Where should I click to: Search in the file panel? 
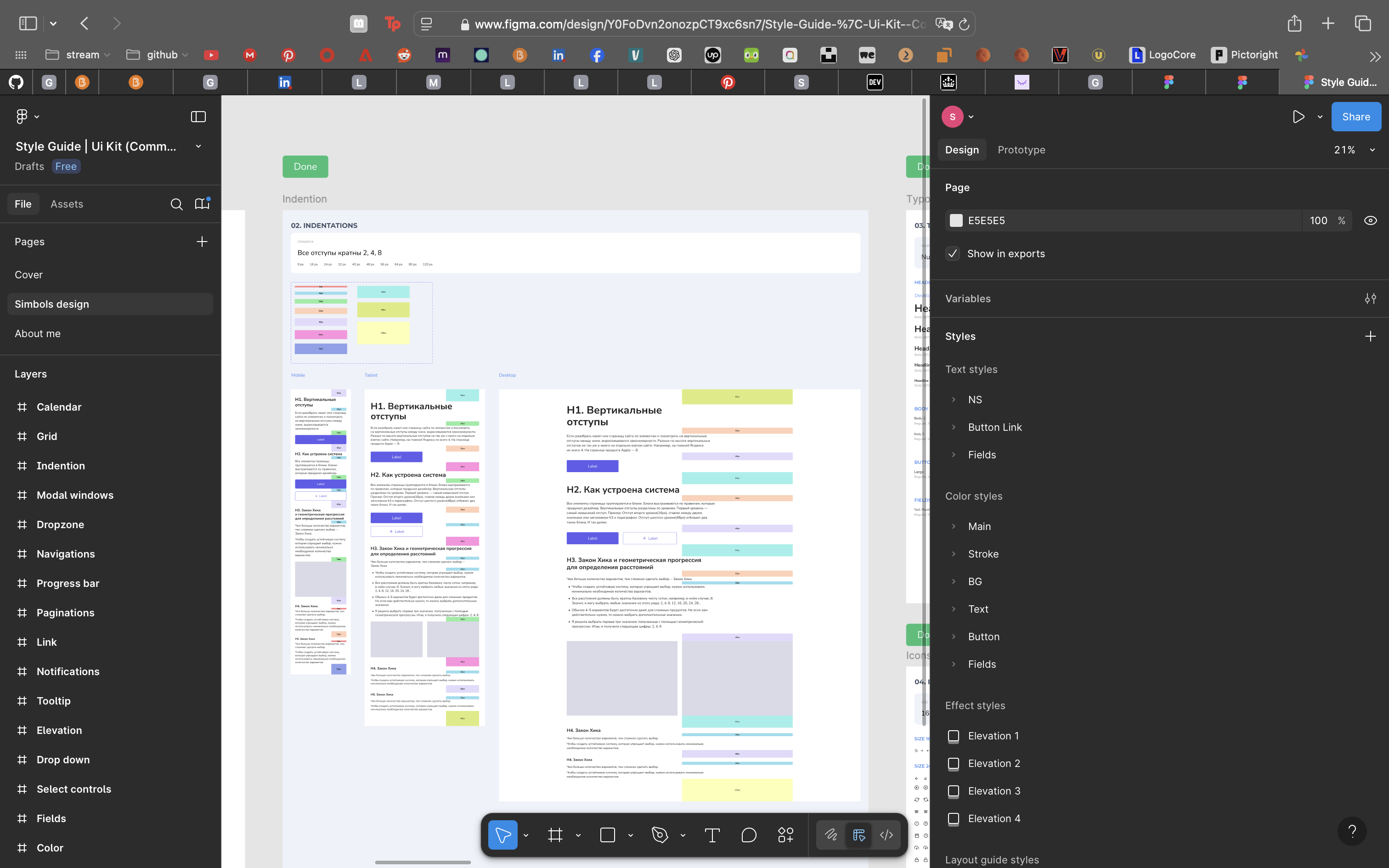tap(177, 204)
